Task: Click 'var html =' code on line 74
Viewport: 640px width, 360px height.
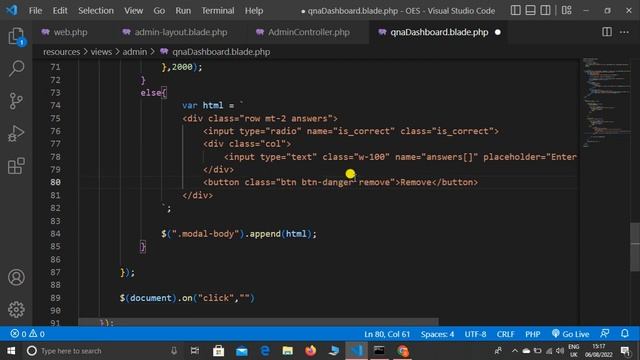Action: (208, 105)
